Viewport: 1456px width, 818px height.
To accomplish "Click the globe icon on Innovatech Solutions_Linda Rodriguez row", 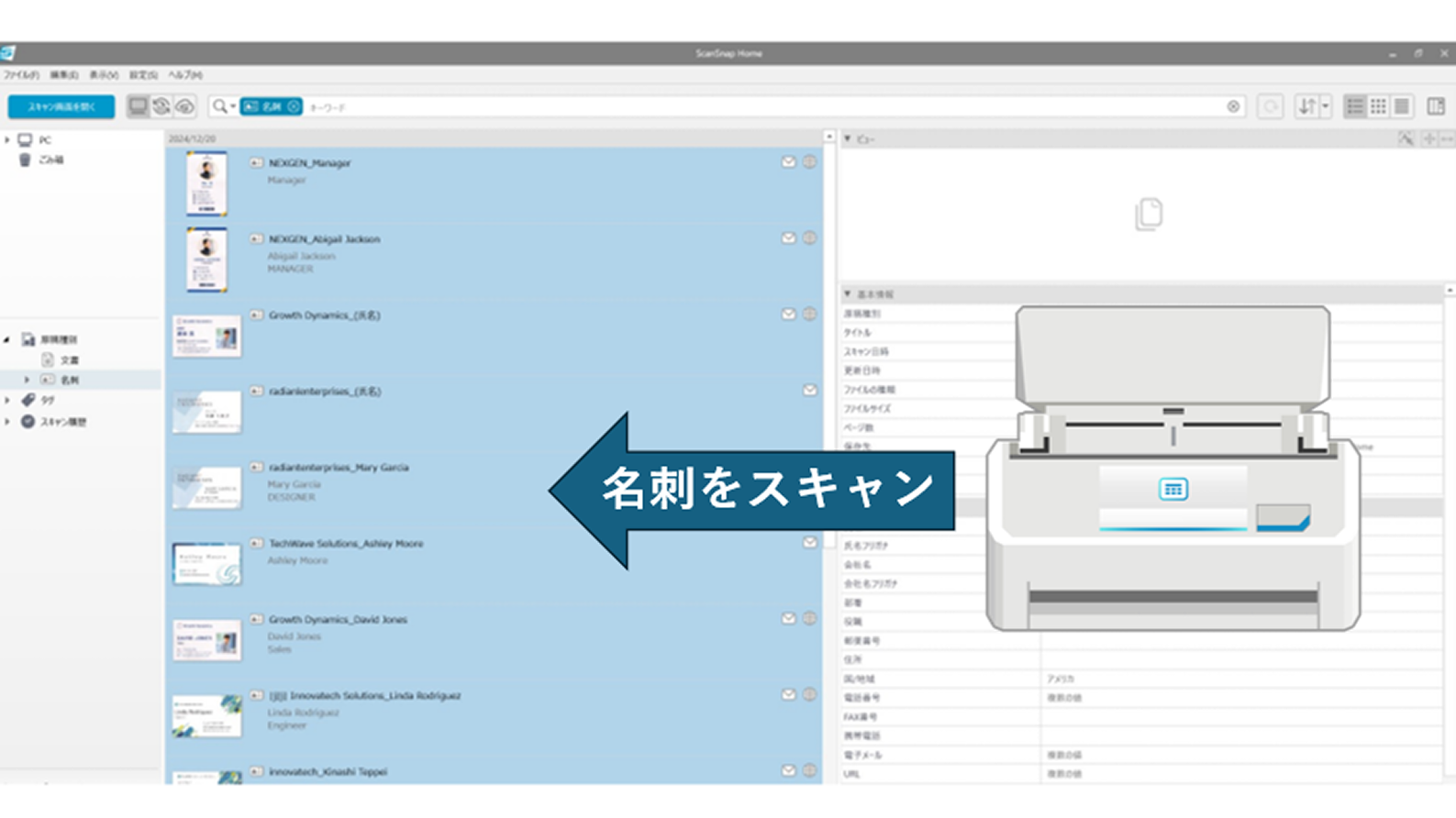I will [x=809, y=695].
